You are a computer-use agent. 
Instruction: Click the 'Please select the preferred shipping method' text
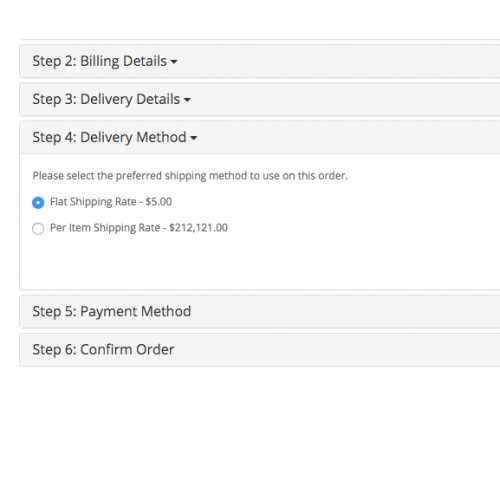pos(190,176)
